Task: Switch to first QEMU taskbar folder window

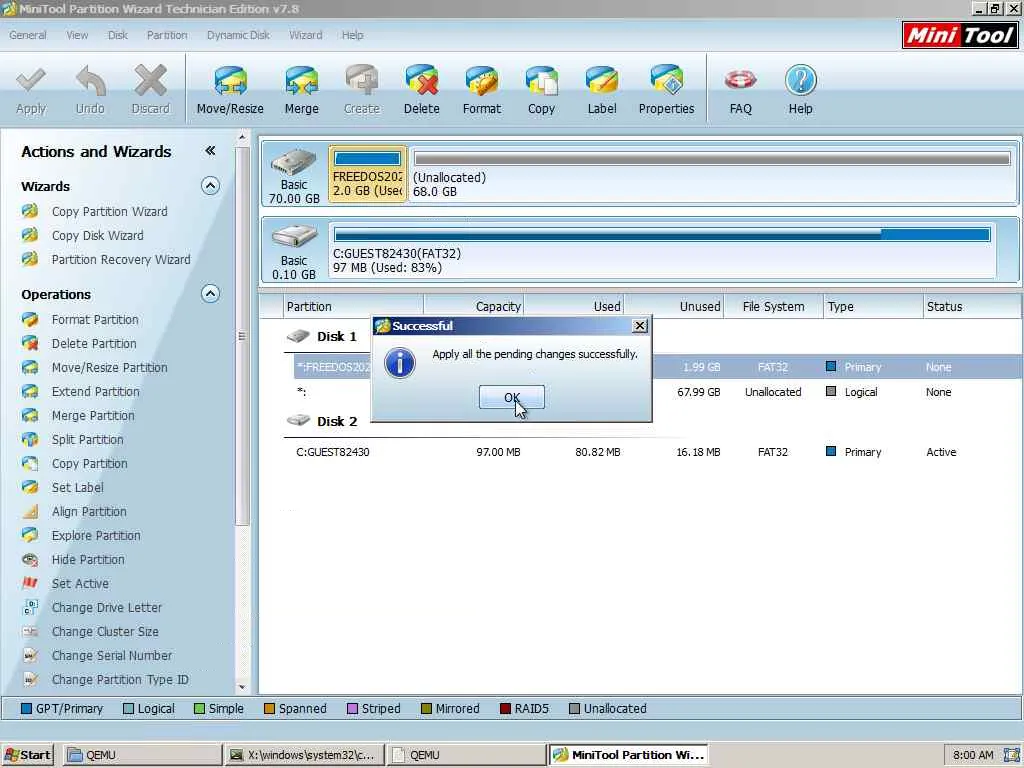Action: (x=142, y=755)
